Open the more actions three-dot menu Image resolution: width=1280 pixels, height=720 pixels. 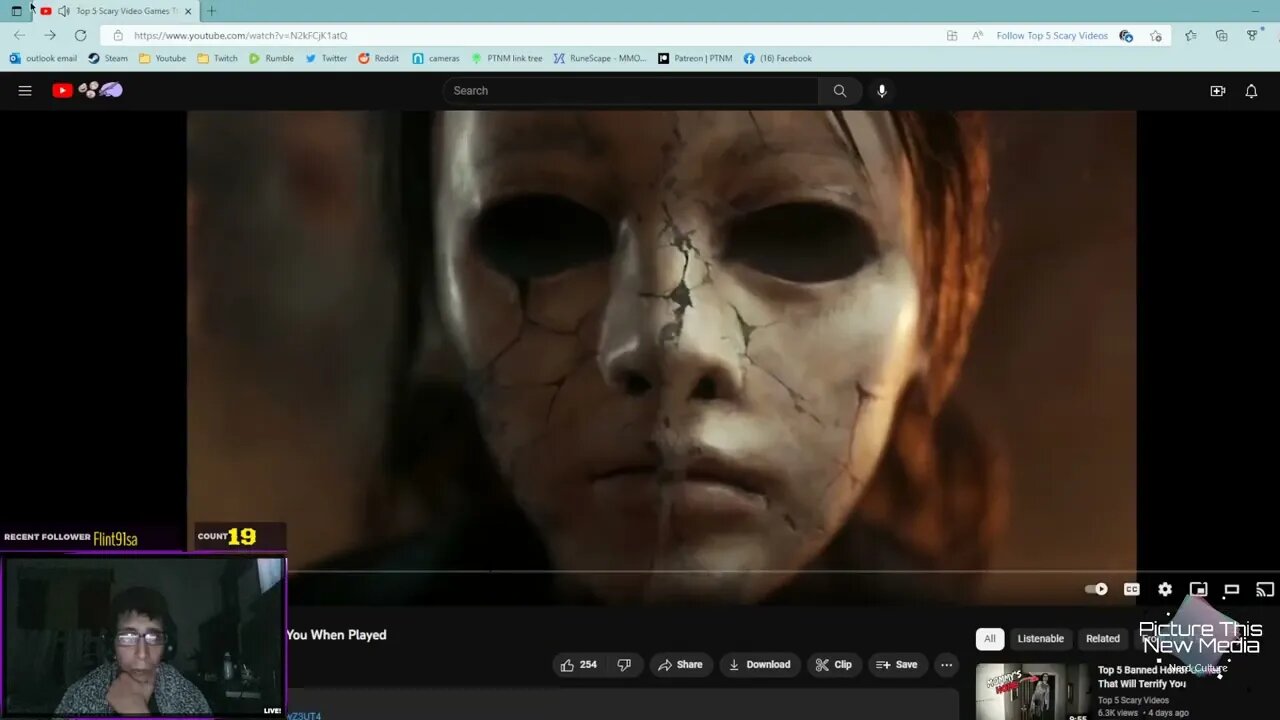coord(946,664)
